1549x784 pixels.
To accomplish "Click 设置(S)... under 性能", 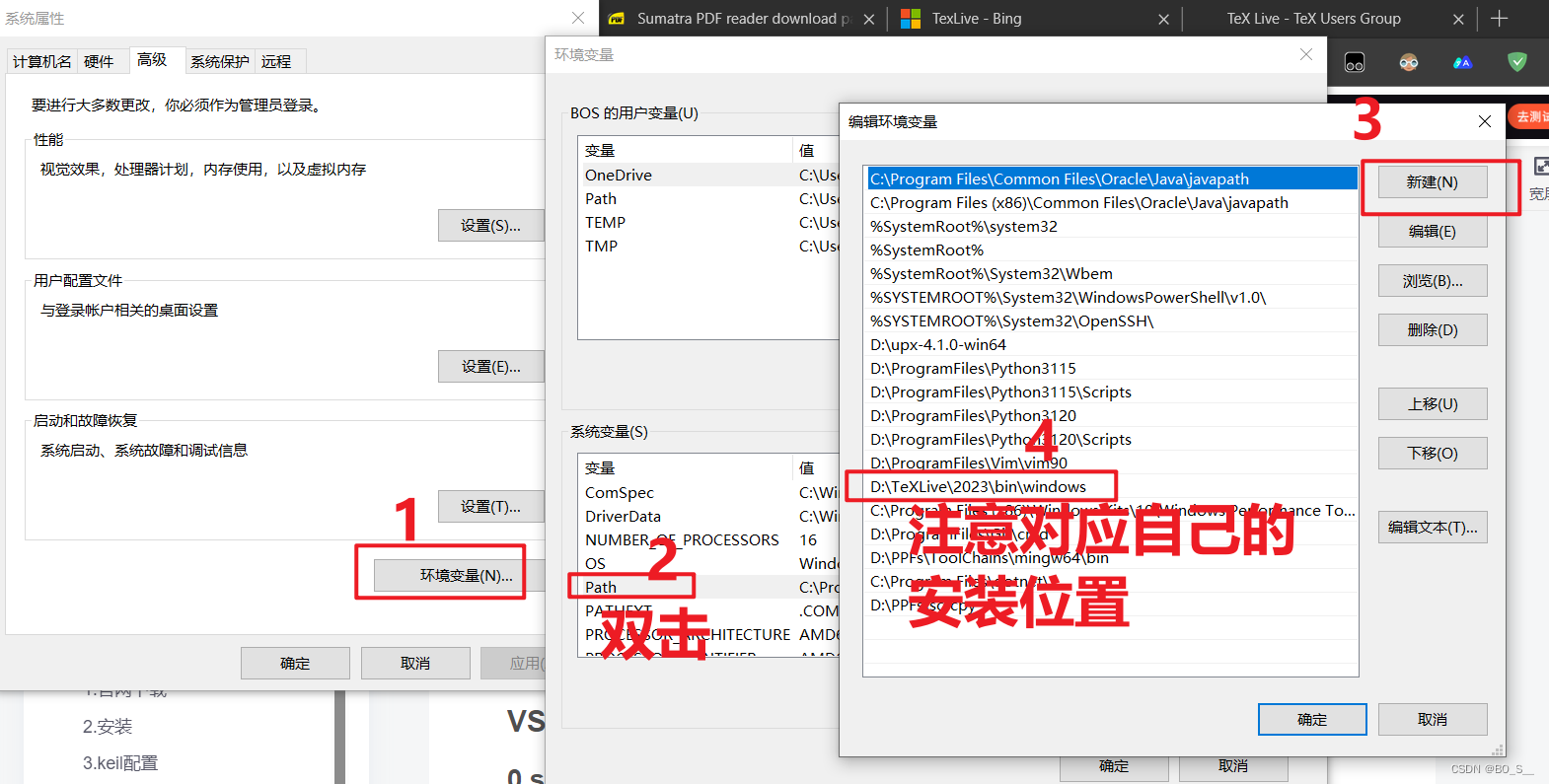I will (491, 226).
